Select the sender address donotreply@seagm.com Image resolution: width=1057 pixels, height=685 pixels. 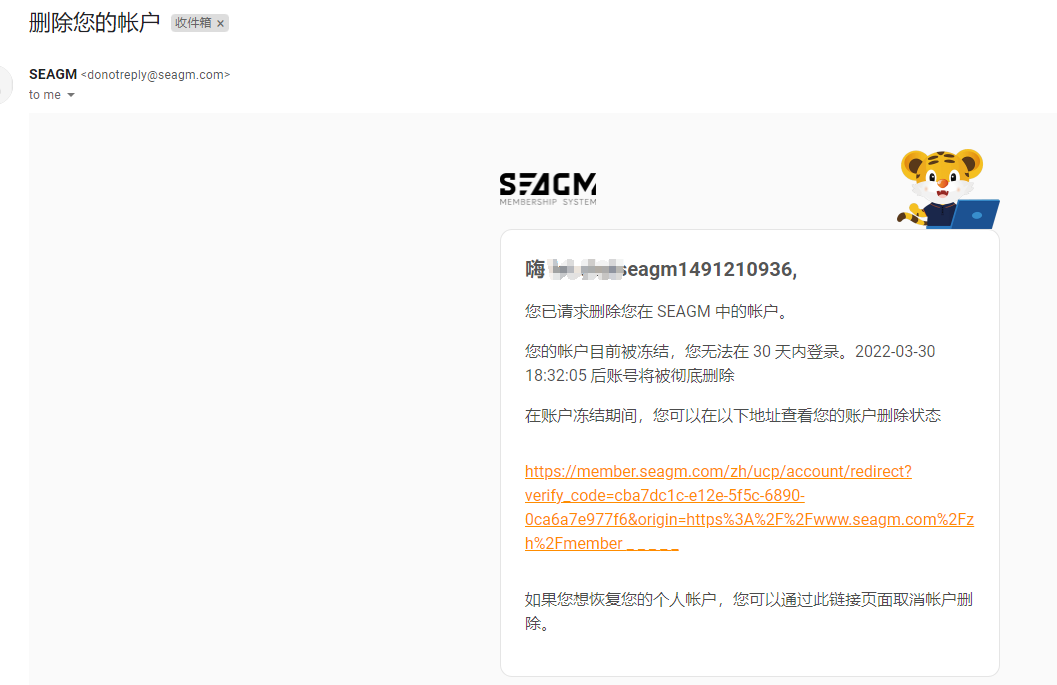pos(156,75)
